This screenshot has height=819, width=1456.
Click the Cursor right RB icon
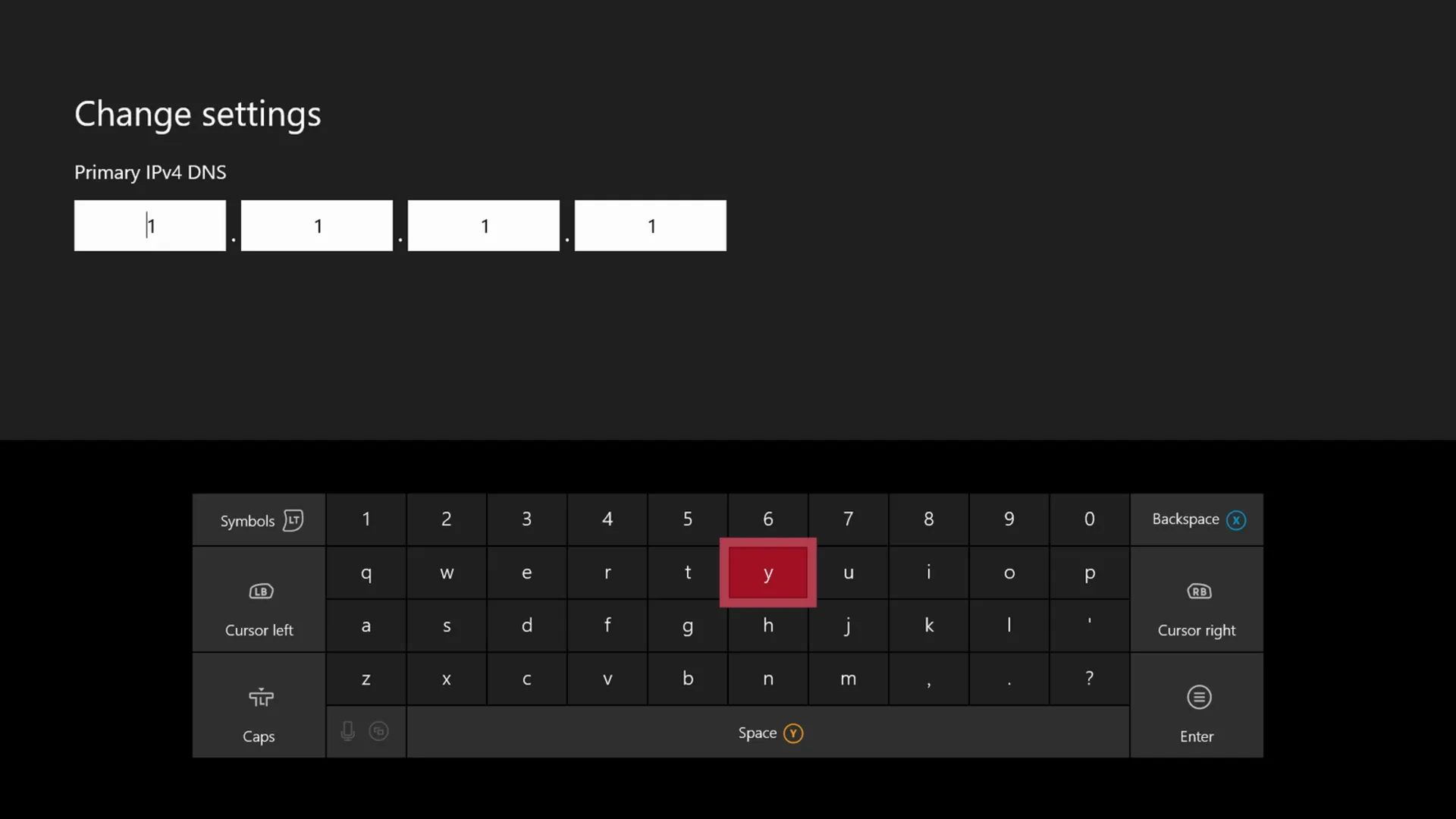pyautogui.click(x=1198, y=591)
